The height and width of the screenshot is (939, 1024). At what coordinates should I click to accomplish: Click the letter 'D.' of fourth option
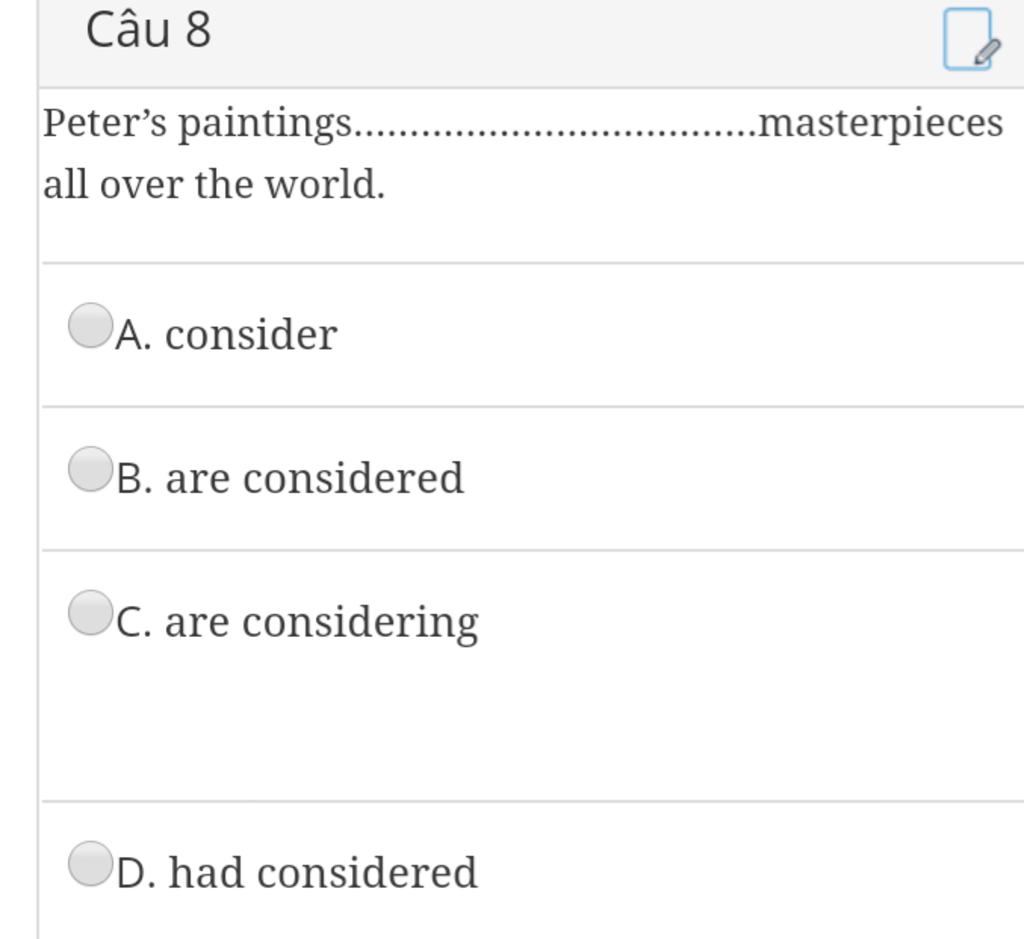[x=136, y=873]
